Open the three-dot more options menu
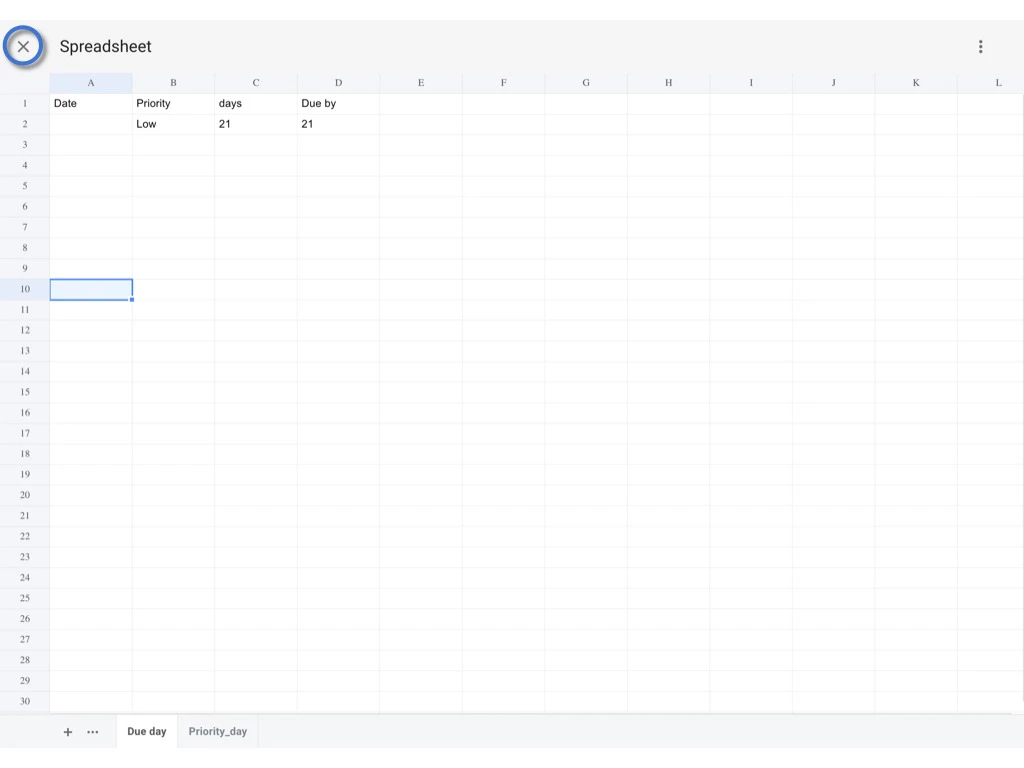Image resolution: width=1024 pixels, height=768 pixels. 980,46
